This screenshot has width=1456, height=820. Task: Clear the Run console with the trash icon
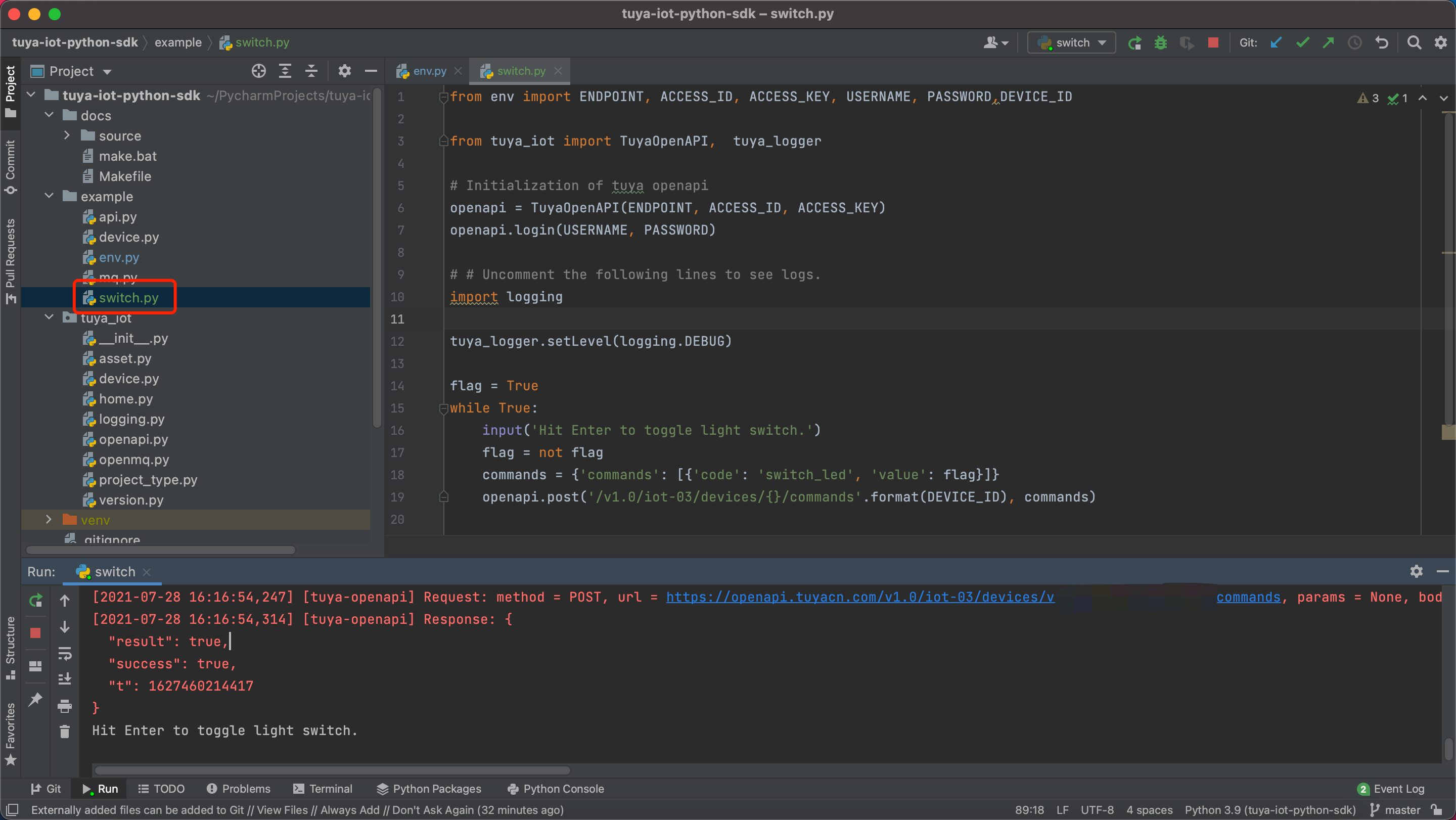(x=65, y=731)
